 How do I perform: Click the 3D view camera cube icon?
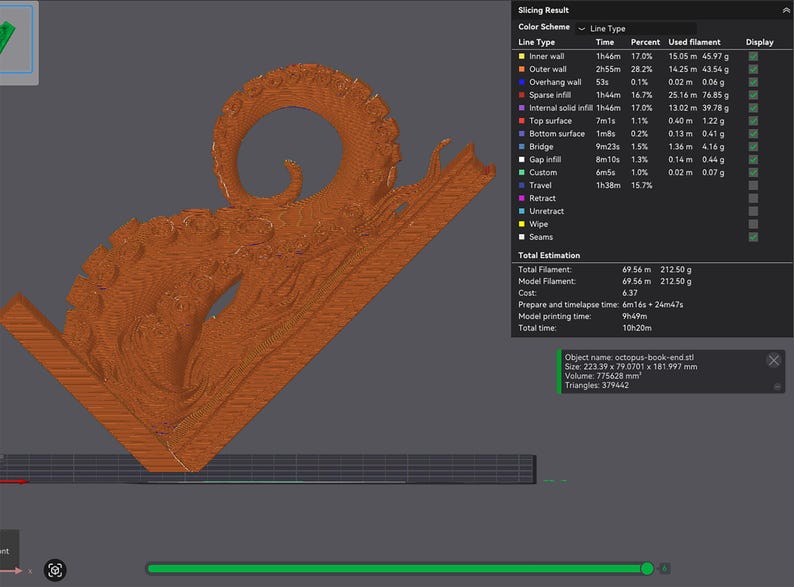click(x=55, y=570)
